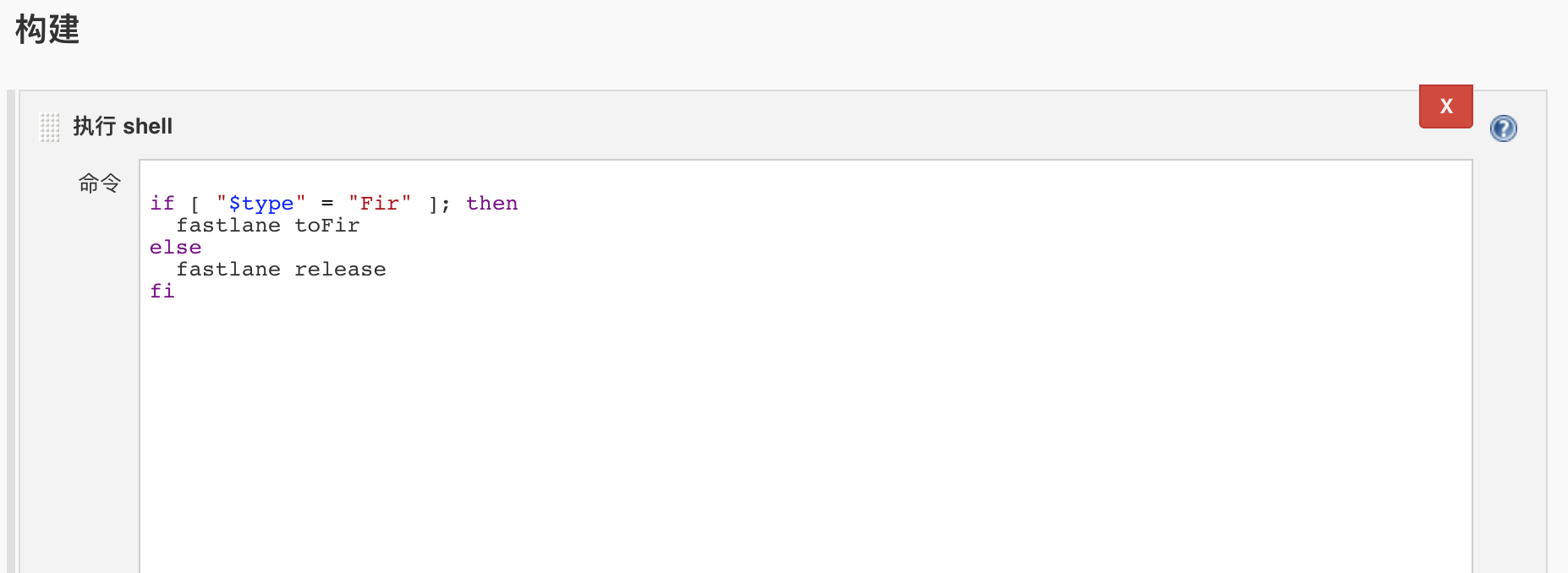
Task: Place cursor on the 'then' keyword
Action: [491, 204]
